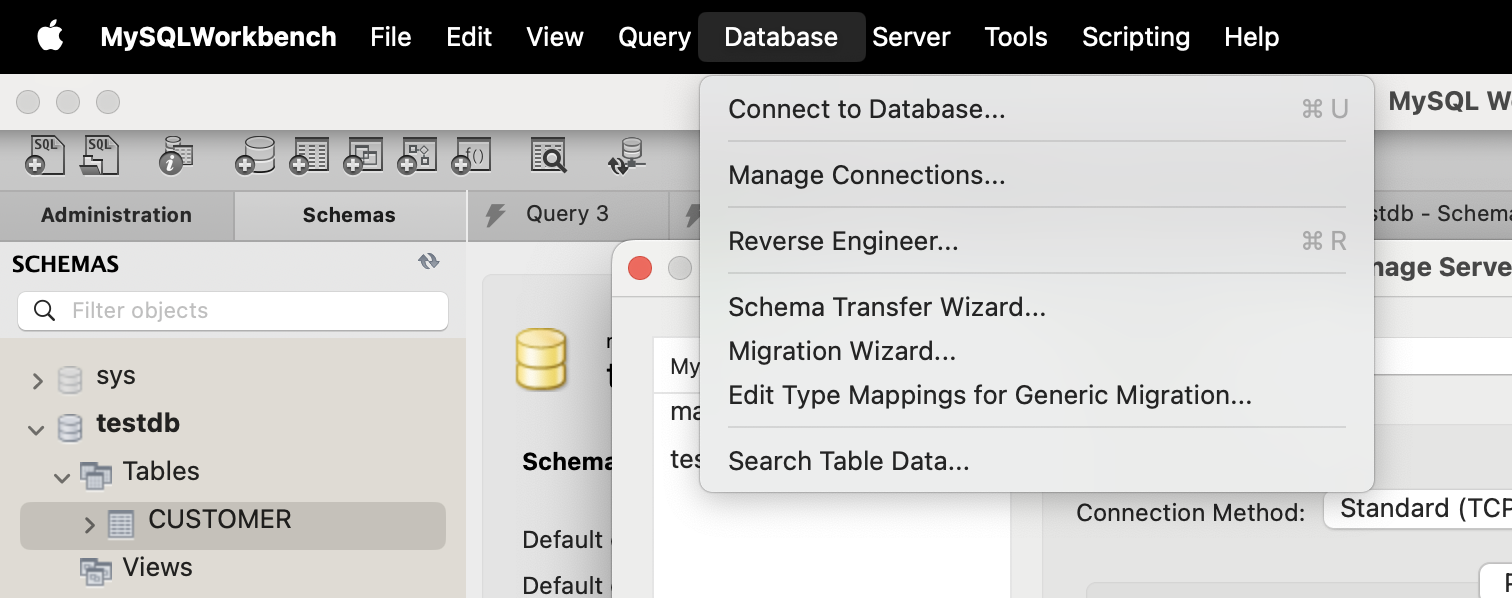Click into the Filter objects field
Screen dimensions: 1512x598
click(x=233, y=311)
